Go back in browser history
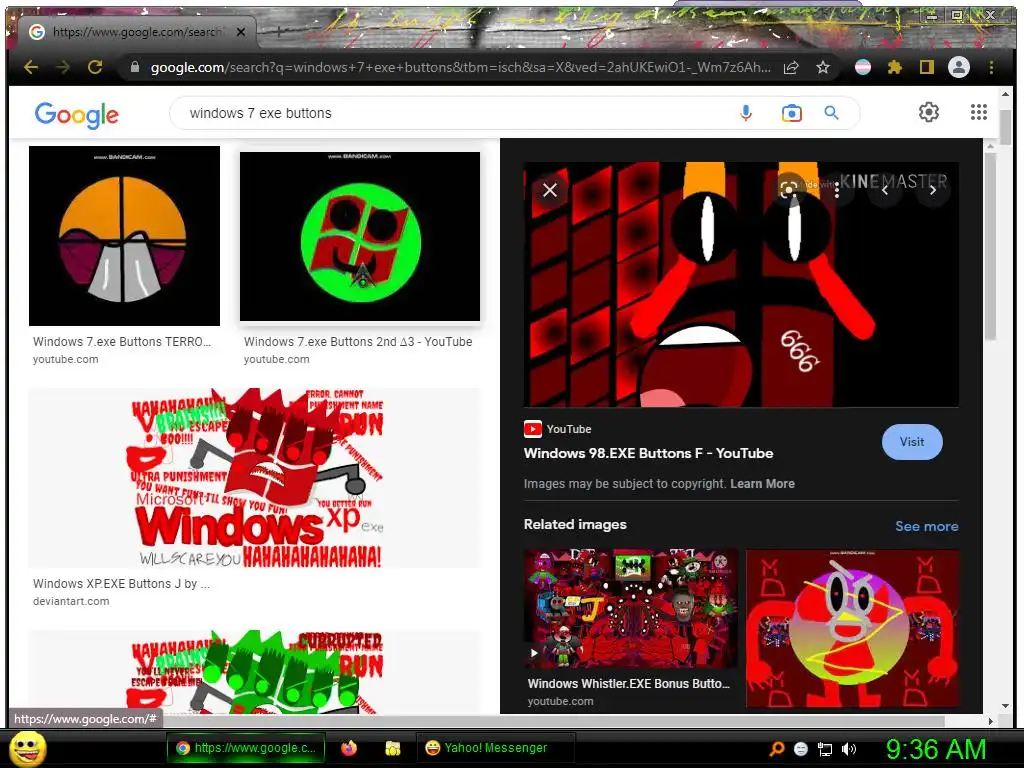This screenshot has width=1024, height=768. pos(31,67)
